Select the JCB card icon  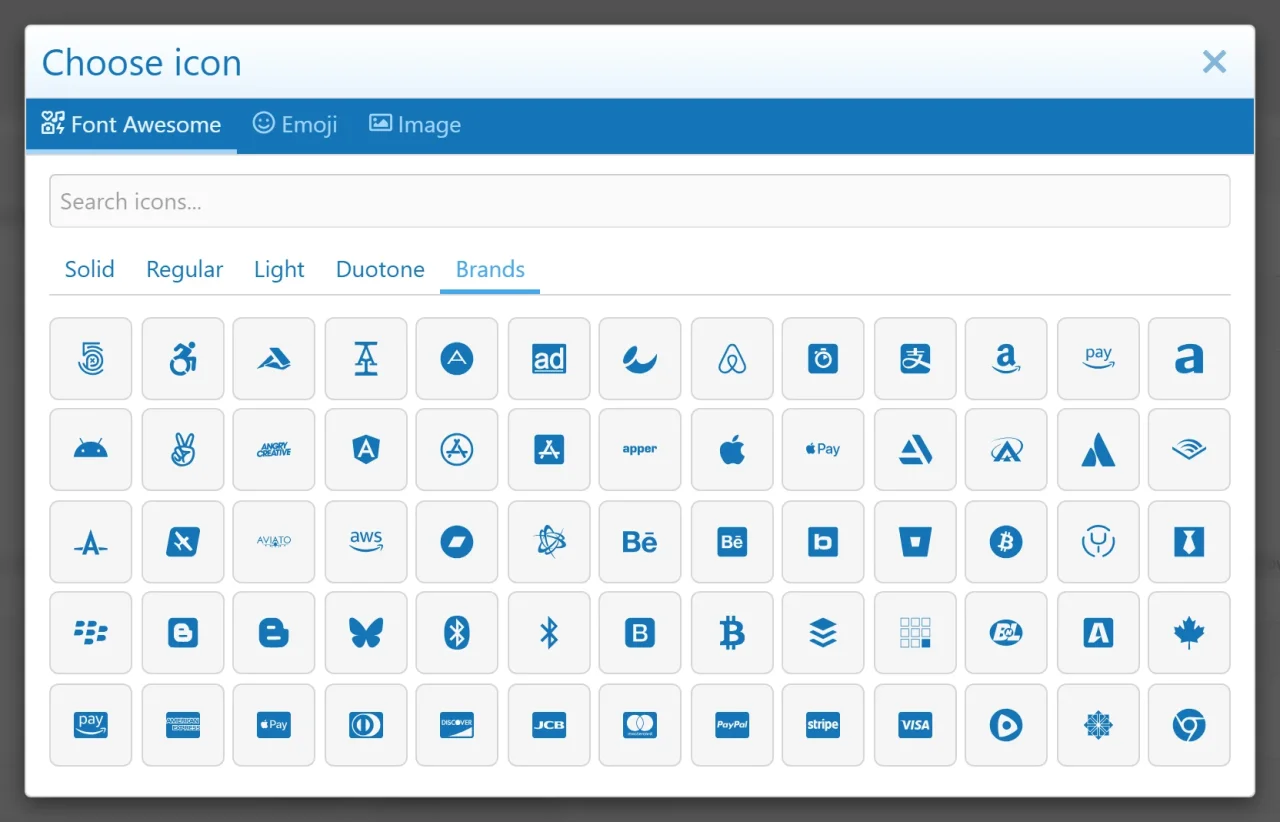[548, 724]
